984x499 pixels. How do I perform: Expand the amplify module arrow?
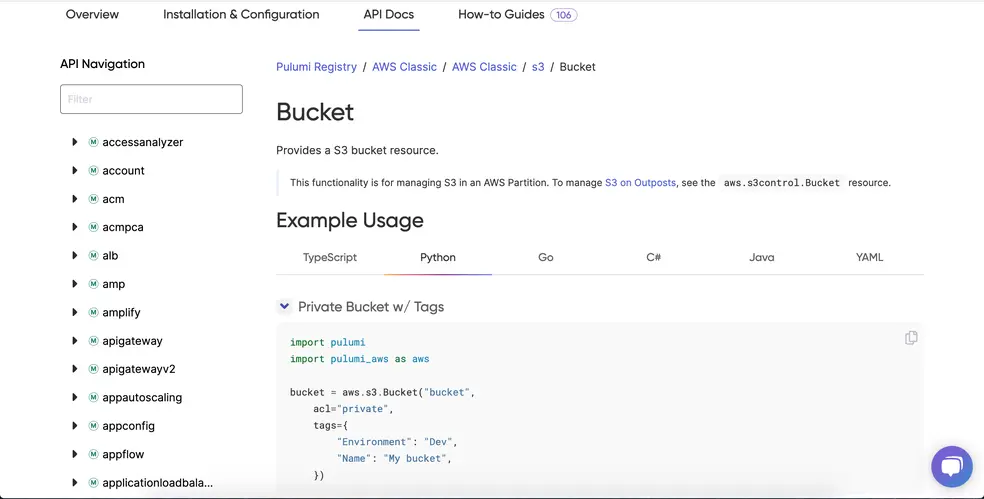coord(75,312)
